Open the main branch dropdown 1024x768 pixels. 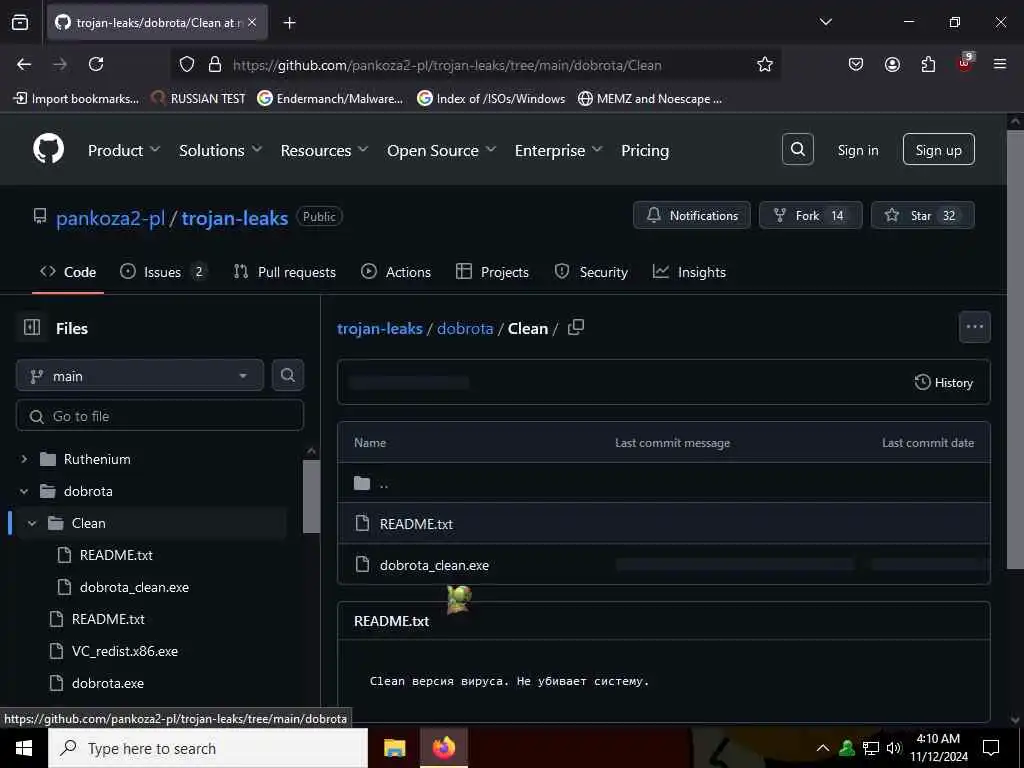pos(140,375)
